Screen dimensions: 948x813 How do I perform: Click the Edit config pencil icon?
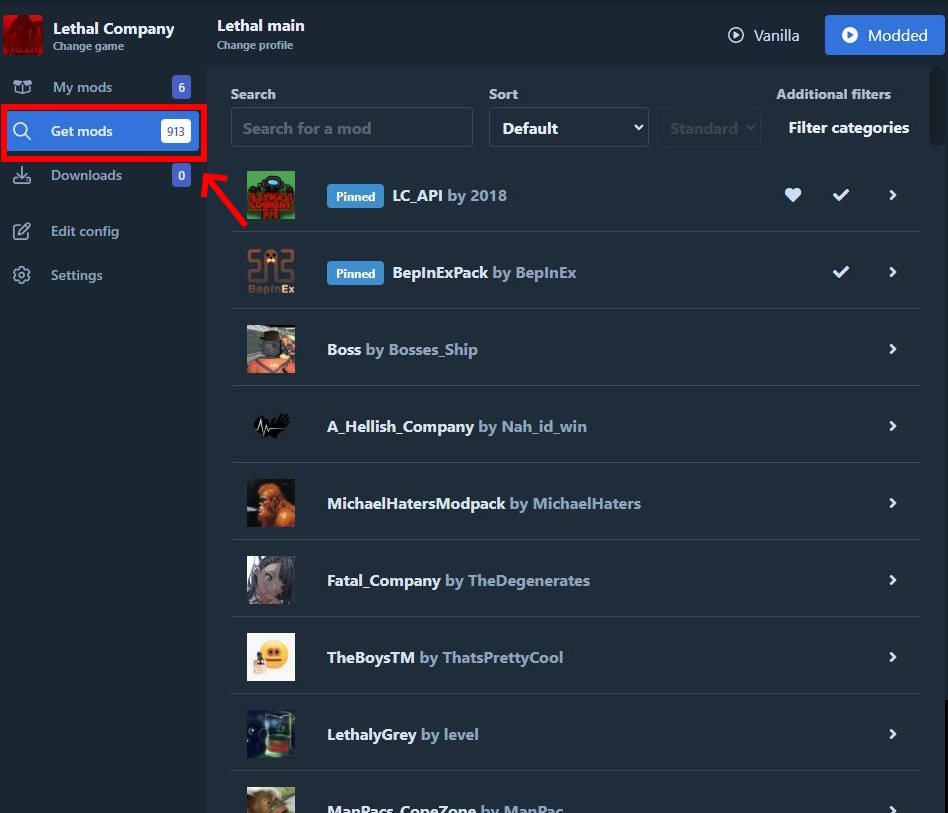point(22,232)
